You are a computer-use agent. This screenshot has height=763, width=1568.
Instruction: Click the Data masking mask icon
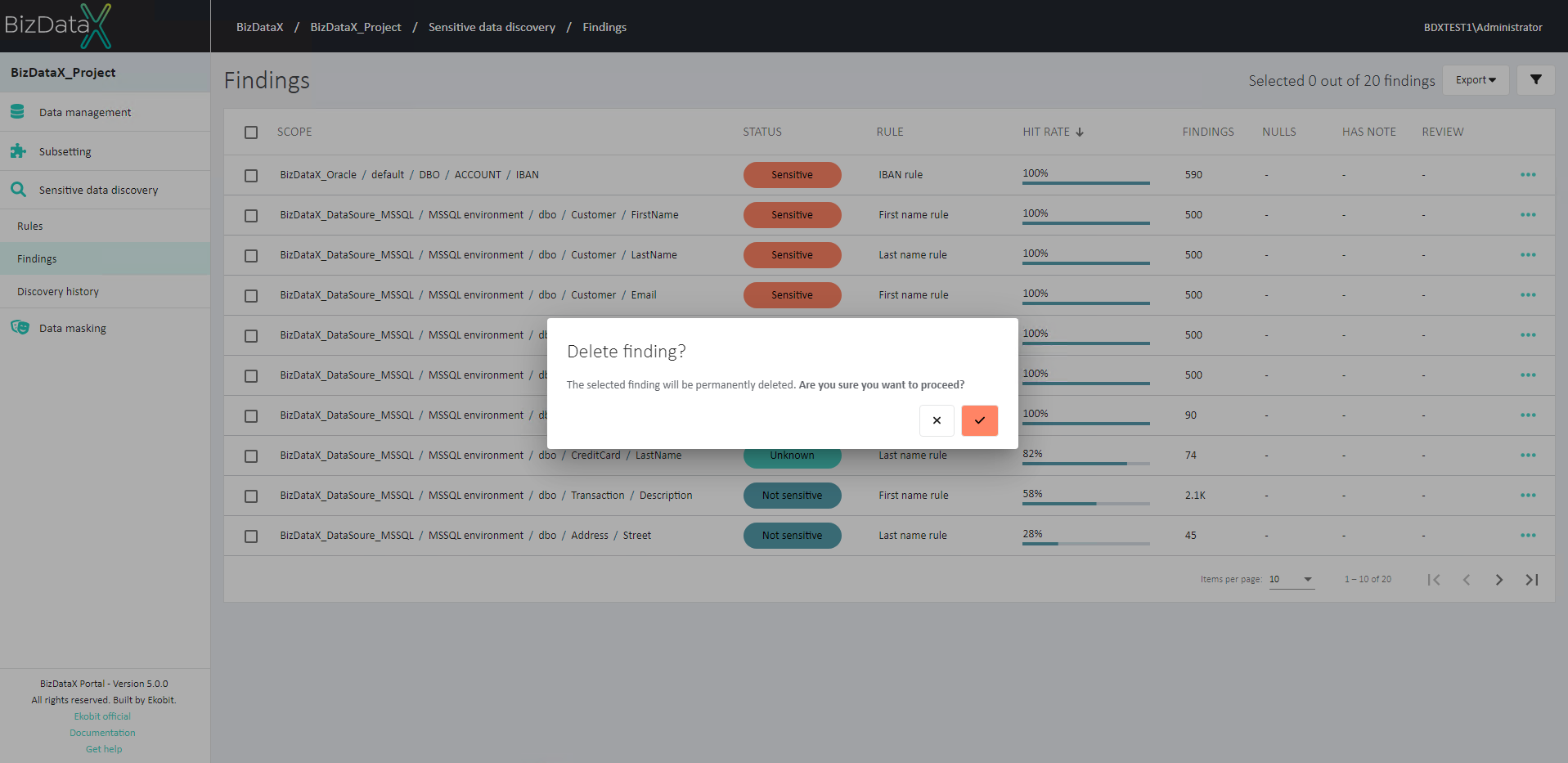point(20,327)
